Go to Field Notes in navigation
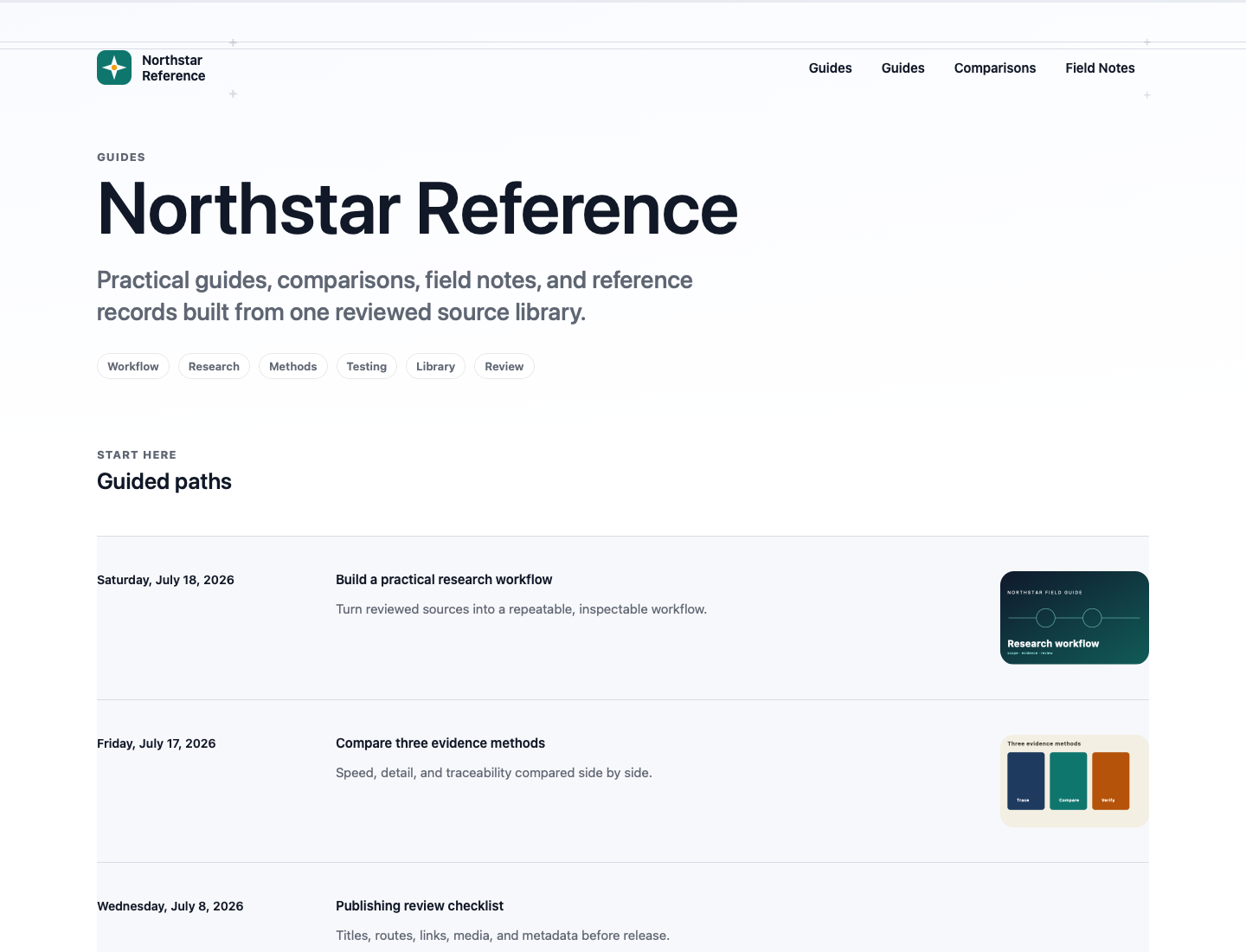 pyautogui.click(x=1100, y=68)
